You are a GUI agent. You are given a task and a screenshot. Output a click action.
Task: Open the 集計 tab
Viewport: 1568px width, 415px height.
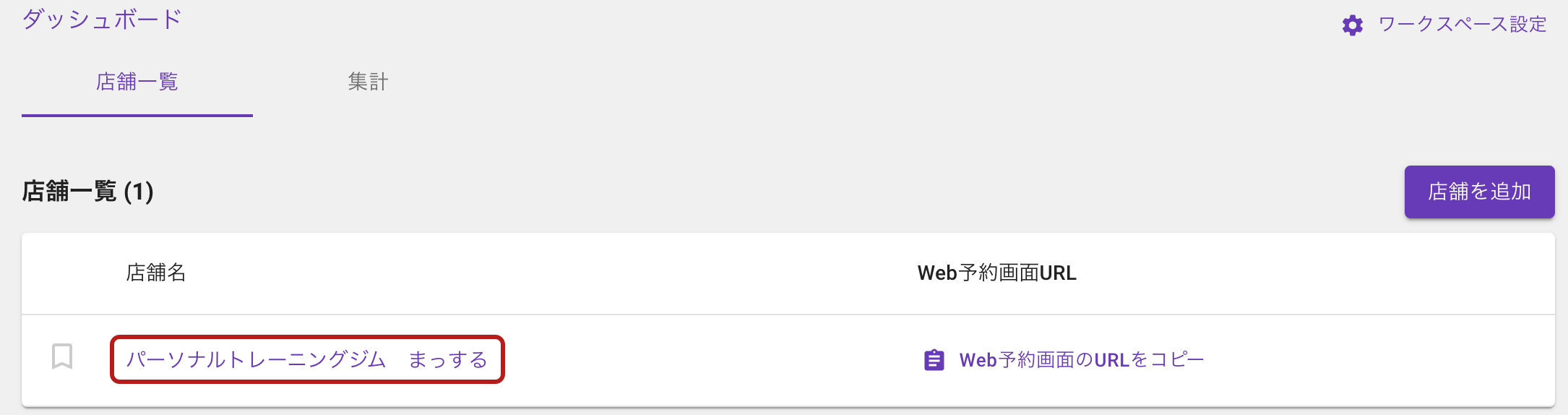[369, 82]
